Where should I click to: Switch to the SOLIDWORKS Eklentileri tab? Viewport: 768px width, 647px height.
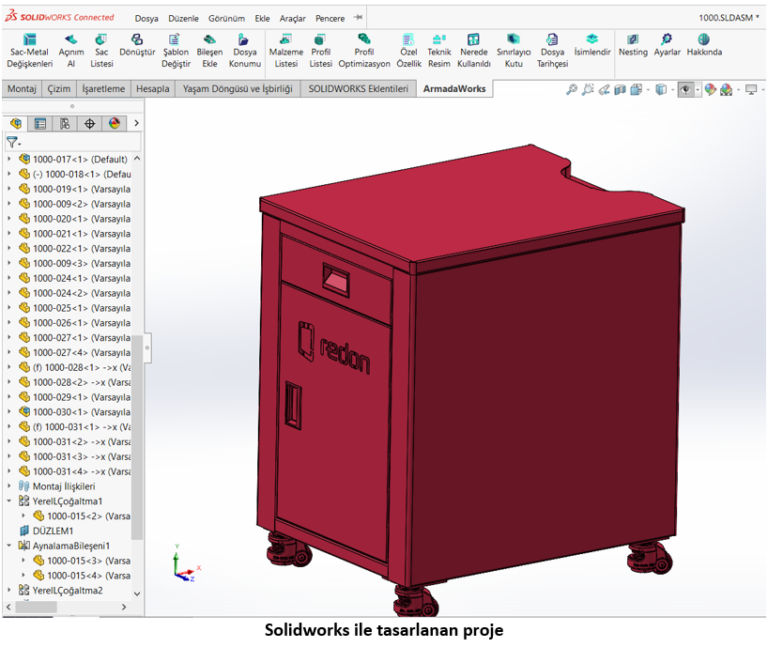358,89
